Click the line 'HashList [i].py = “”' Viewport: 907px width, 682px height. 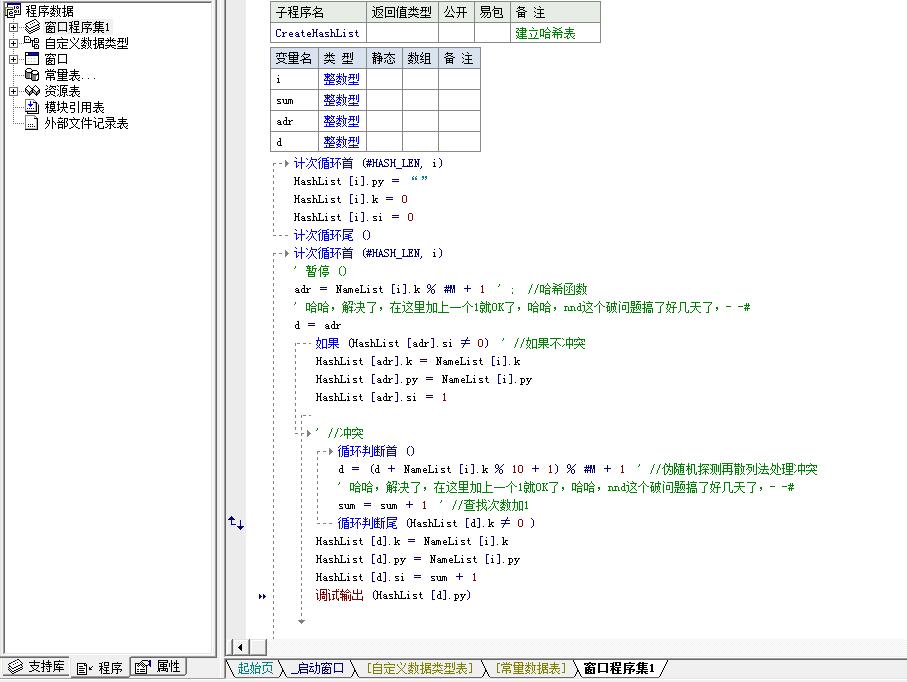(x=360, y=181)
